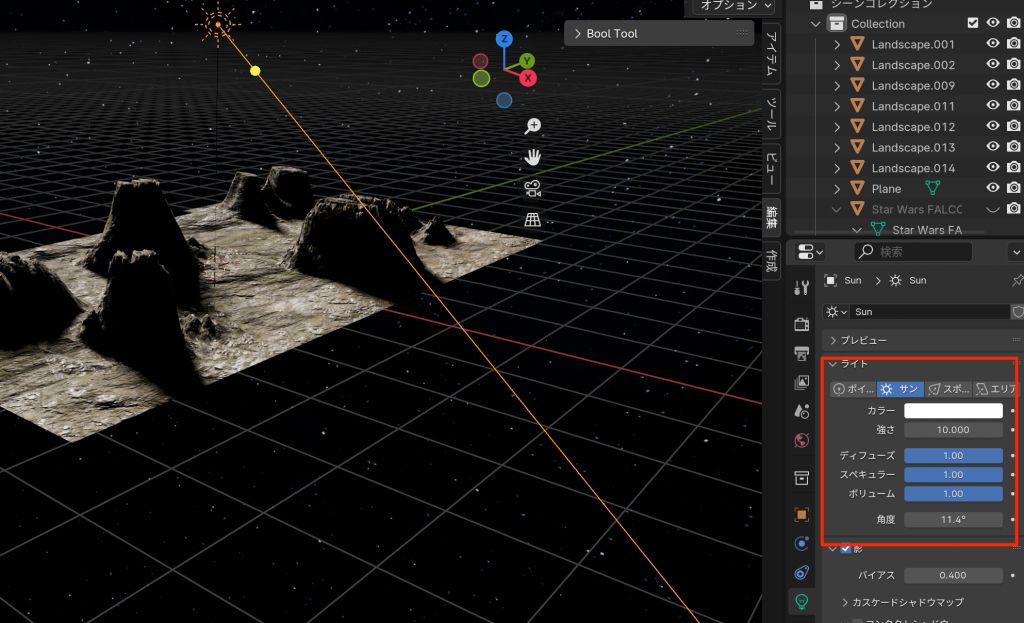Open the Object properties tab (orange square)
Viewport: 1024px width, 623px height.
tap(801, 514)
